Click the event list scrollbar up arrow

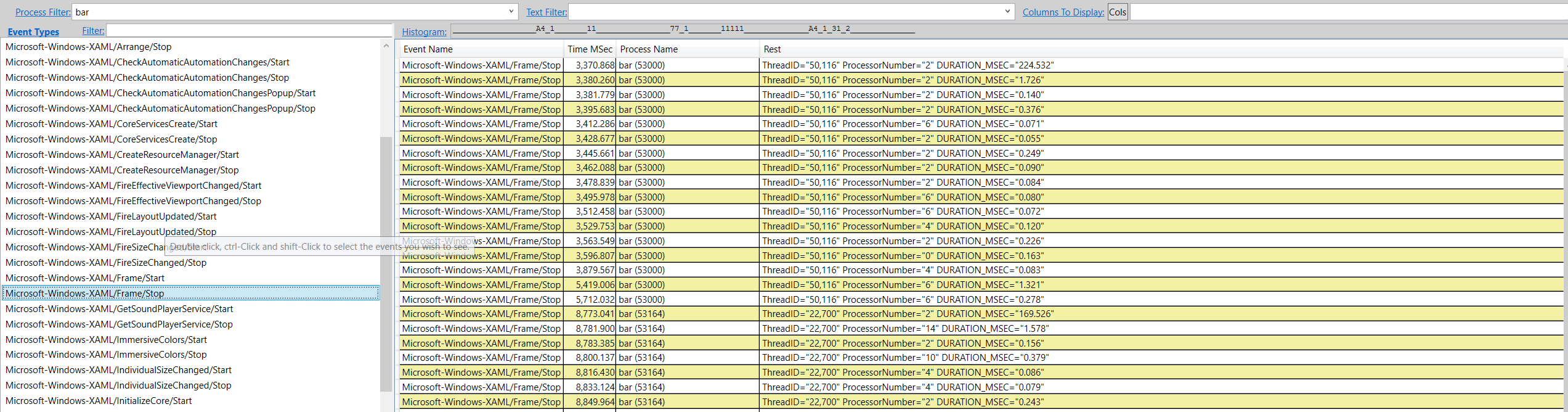386,46
